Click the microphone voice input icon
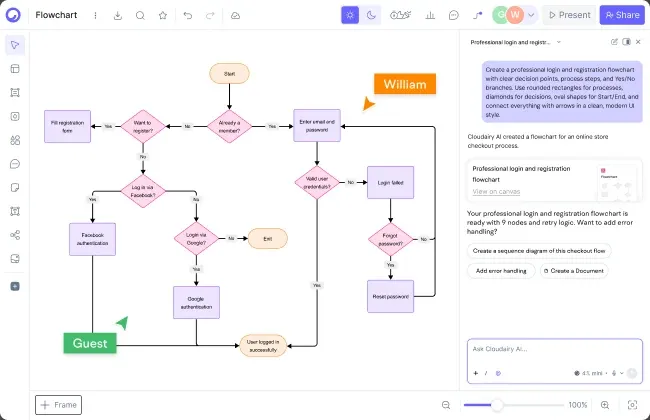Viewport: 650px width, 420px height. (x=614, y=373)
